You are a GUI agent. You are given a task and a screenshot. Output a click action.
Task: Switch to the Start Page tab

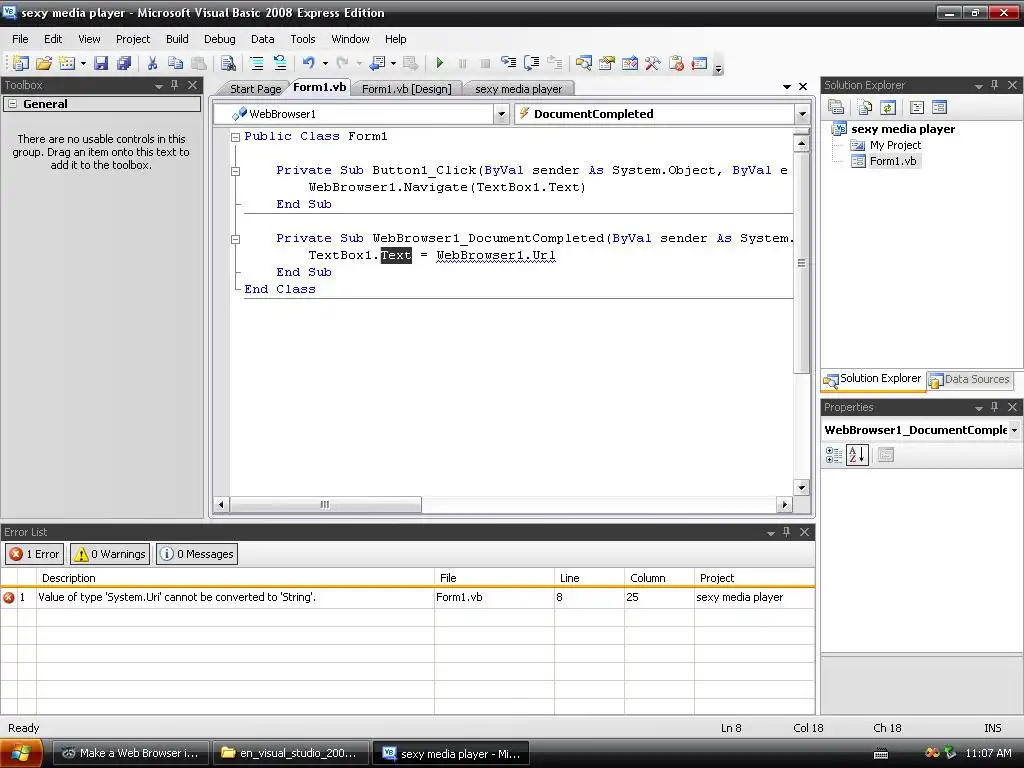255,89
